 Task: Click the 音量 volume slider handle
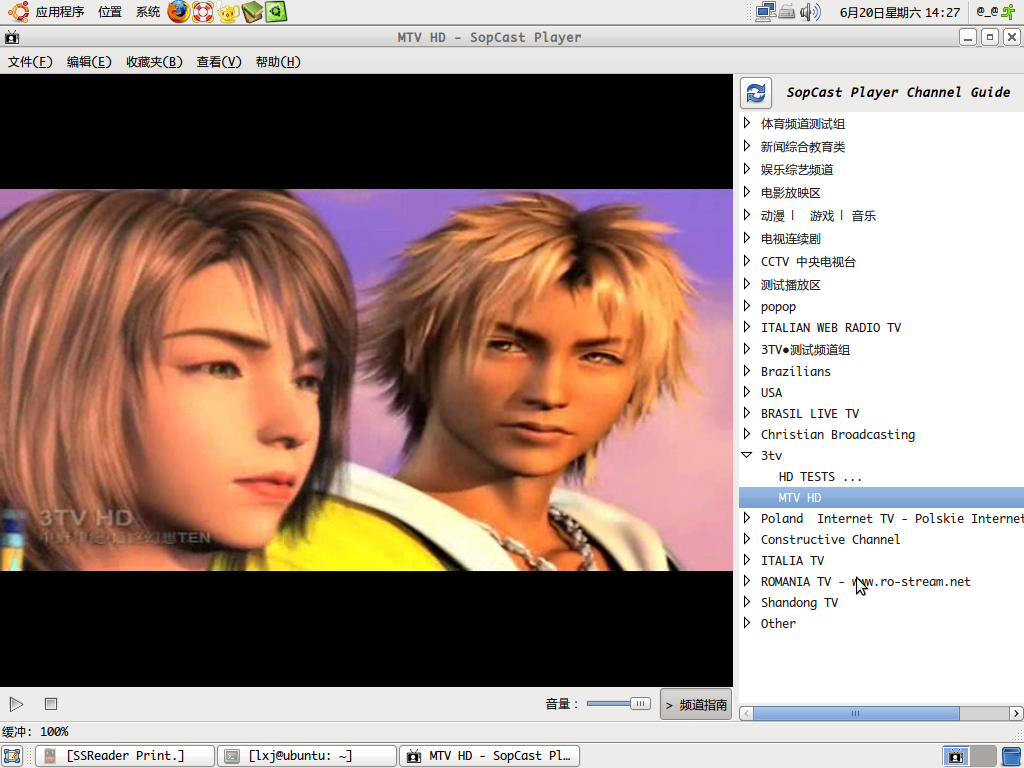click(x=640, y=703)
